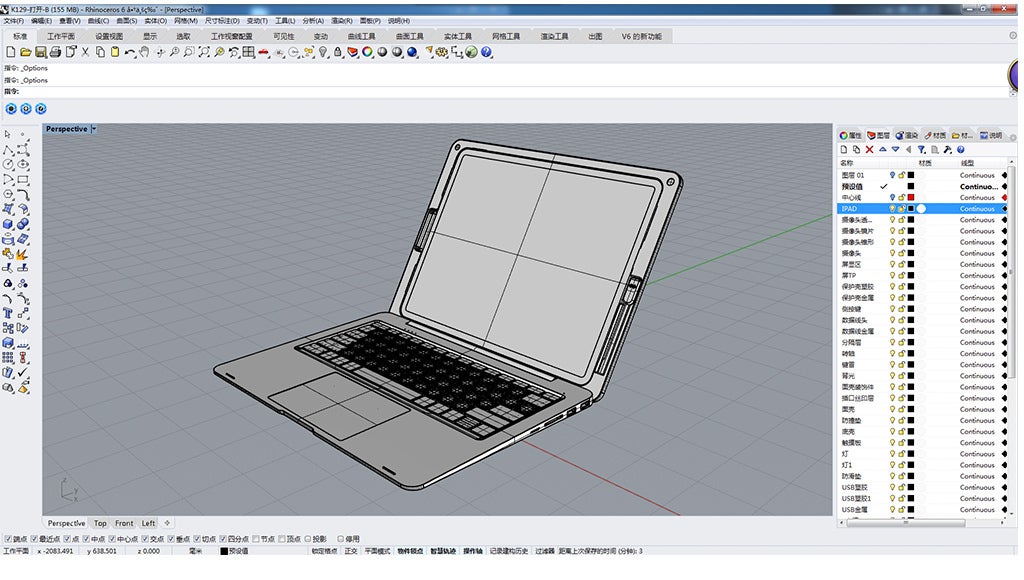Switch to the Top viewport tab
Screen dimensions: 1024x580
(100, 523)
